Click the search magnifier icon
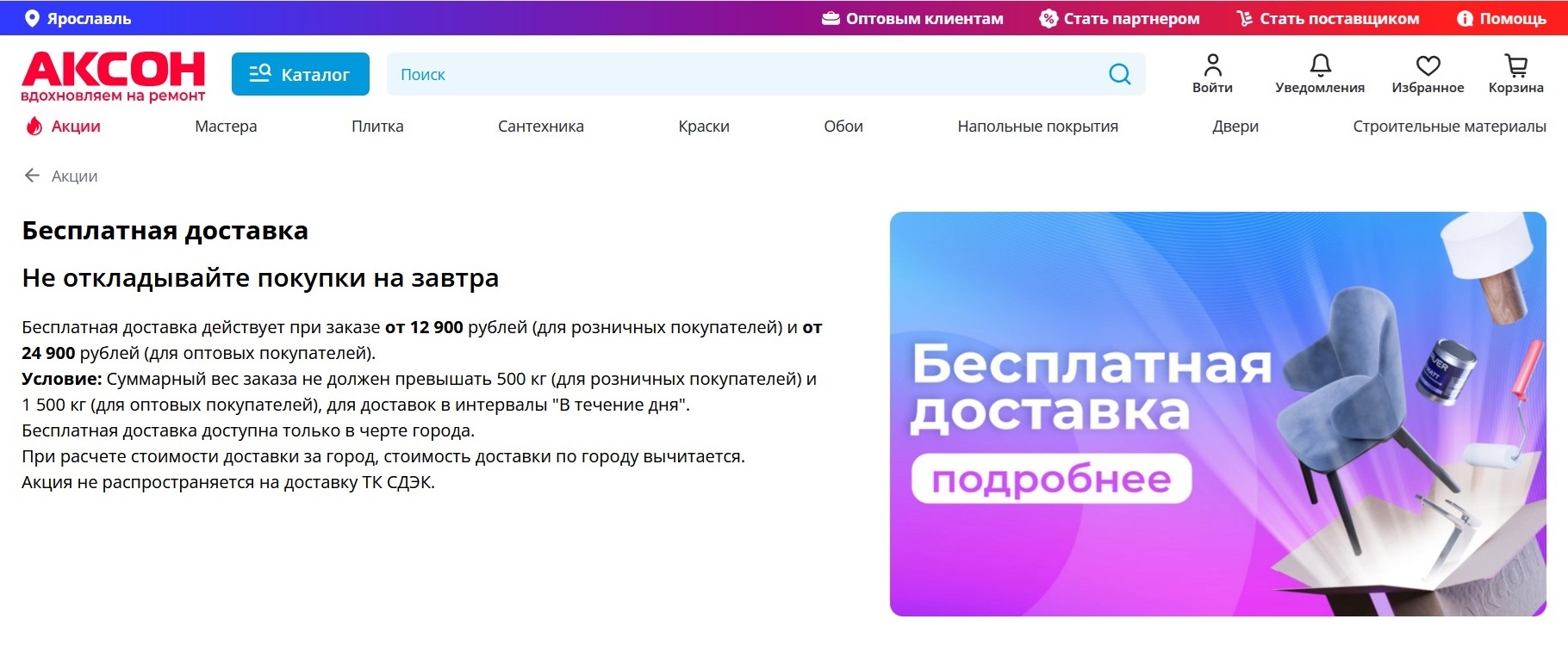 click(x=1119, y=74)
